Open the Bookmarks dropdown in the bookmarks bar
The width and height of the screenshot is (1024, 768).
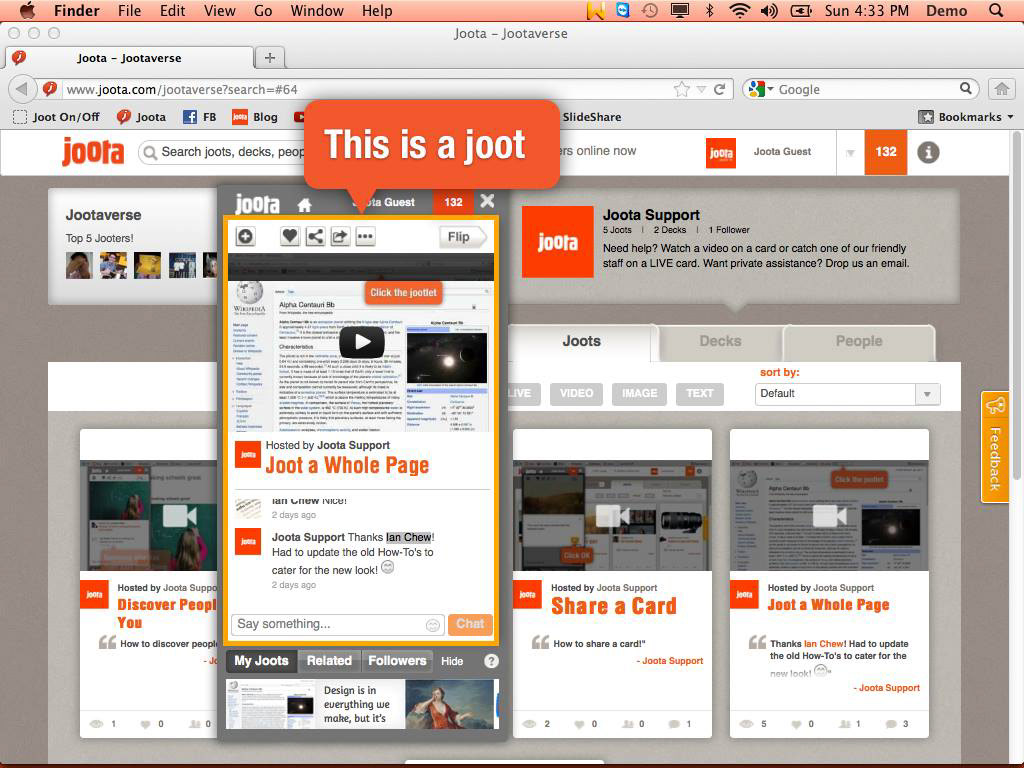(x=967, y=117)
